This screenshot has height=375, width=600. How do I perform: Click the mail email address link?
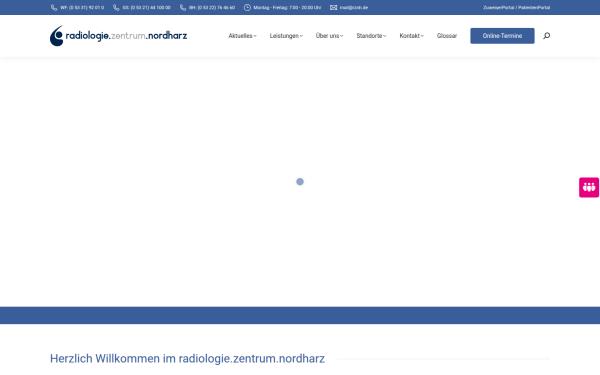pyautogui.click(x=354, y=8)
